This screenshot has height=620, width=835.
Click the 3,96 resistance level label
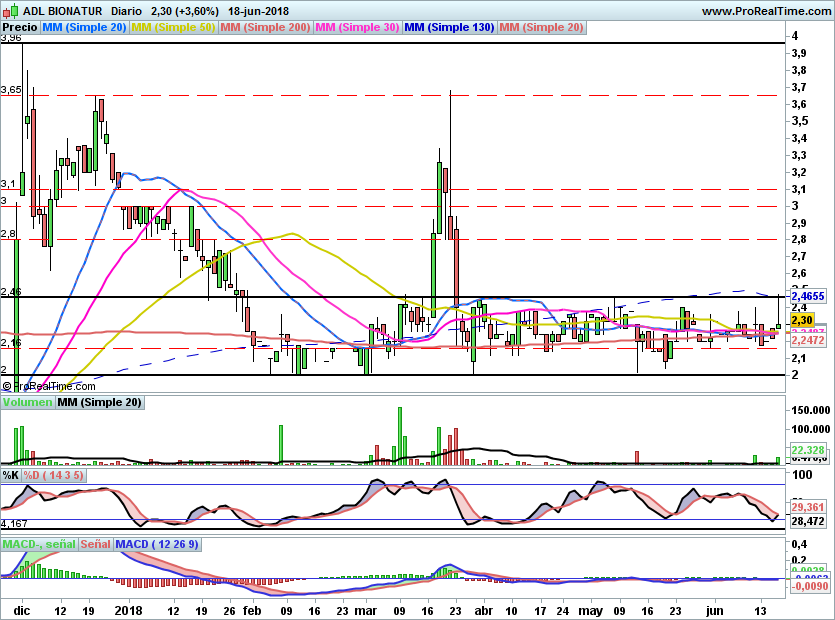pyautogui.click(x=11, y=38)
